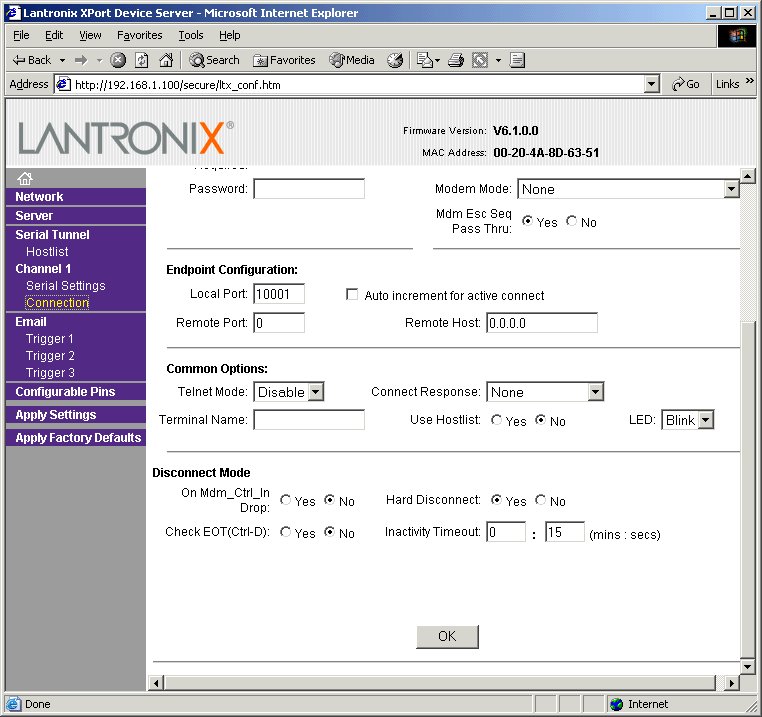Image resolution: width=762 pixels, height=717 pixels.
Task: Click the Remote Host input field
Action: 542,323
